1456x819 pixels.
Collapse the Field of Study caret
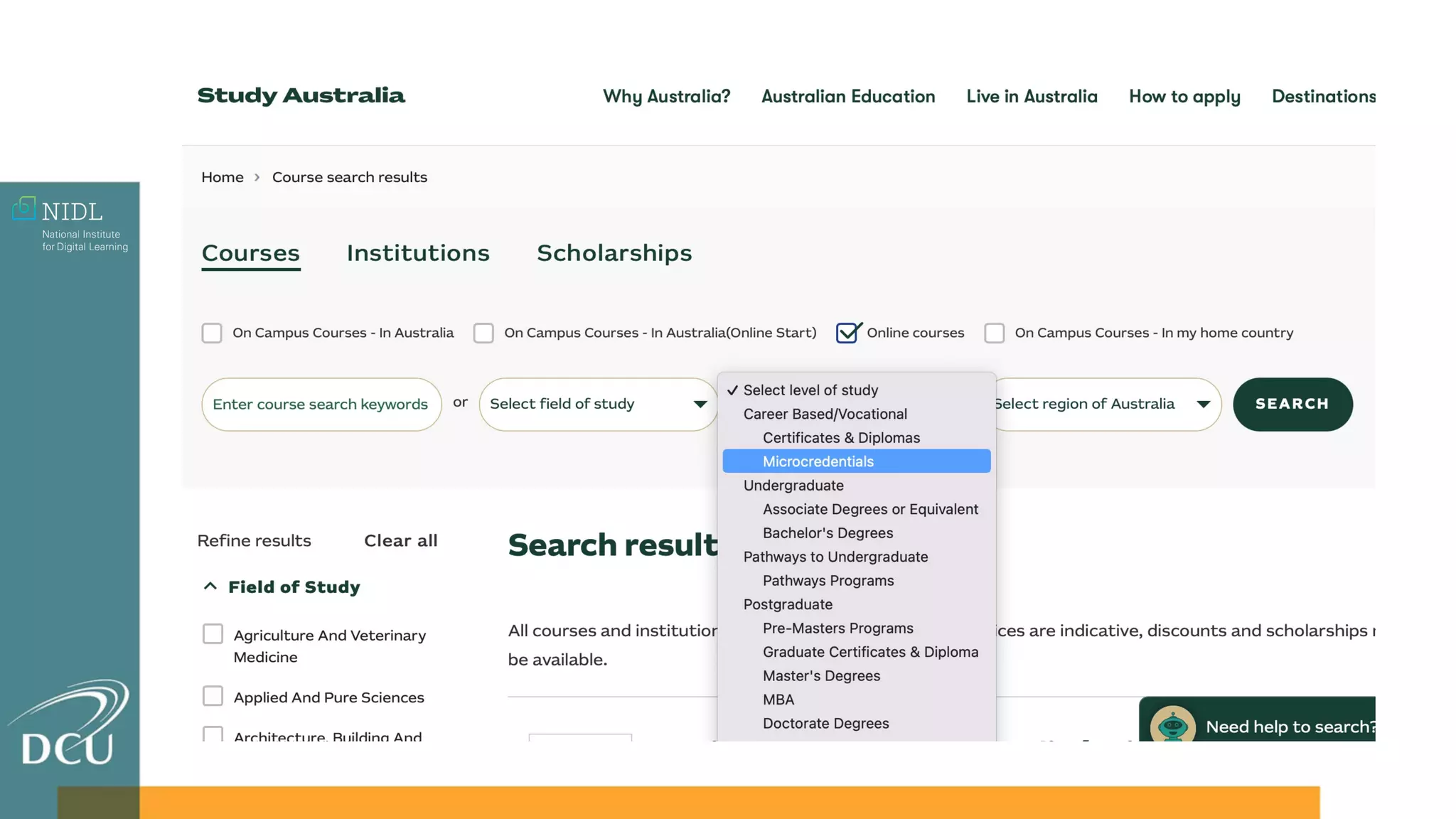pyautogui.click(x=210, y=587)
